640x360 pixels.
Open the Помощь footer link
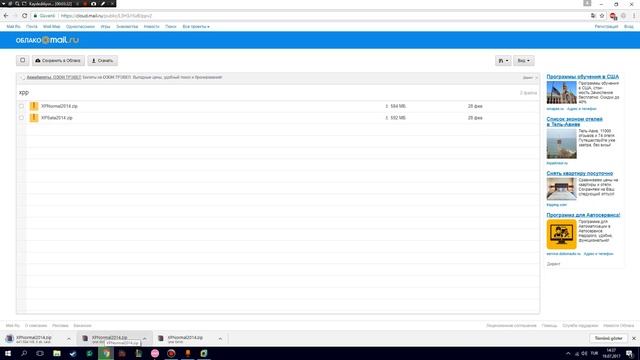[x=549, y=326]
